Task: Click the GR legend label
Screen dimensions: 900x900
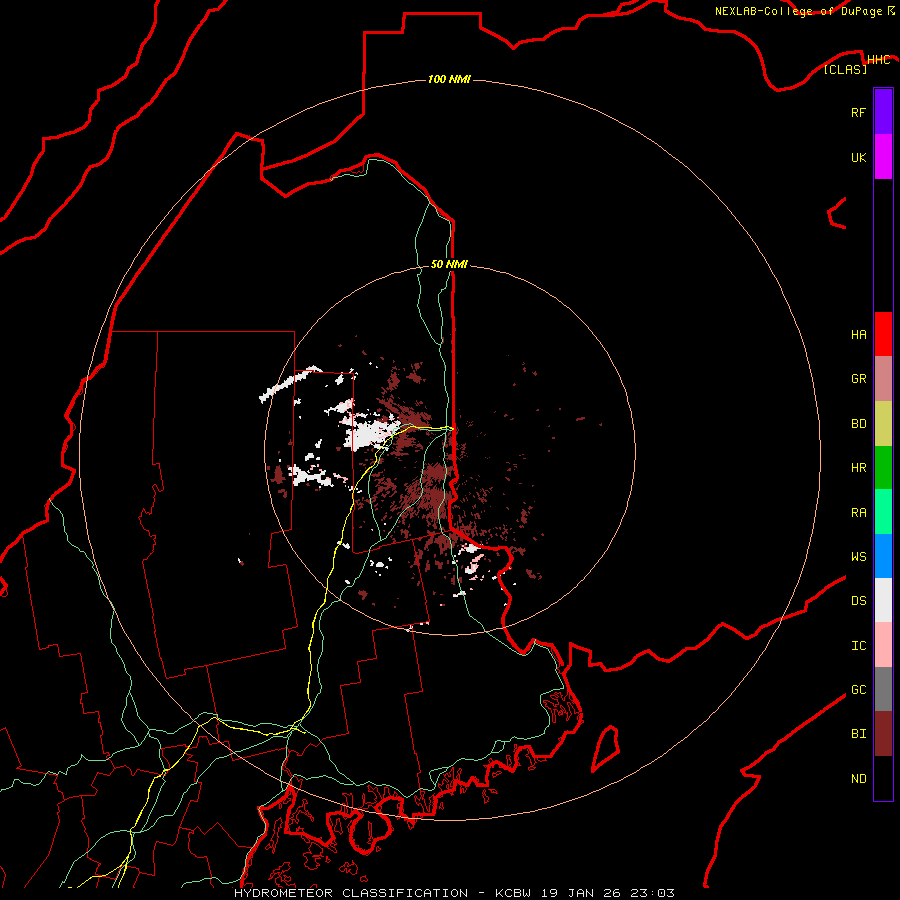Action: point(858,379)
